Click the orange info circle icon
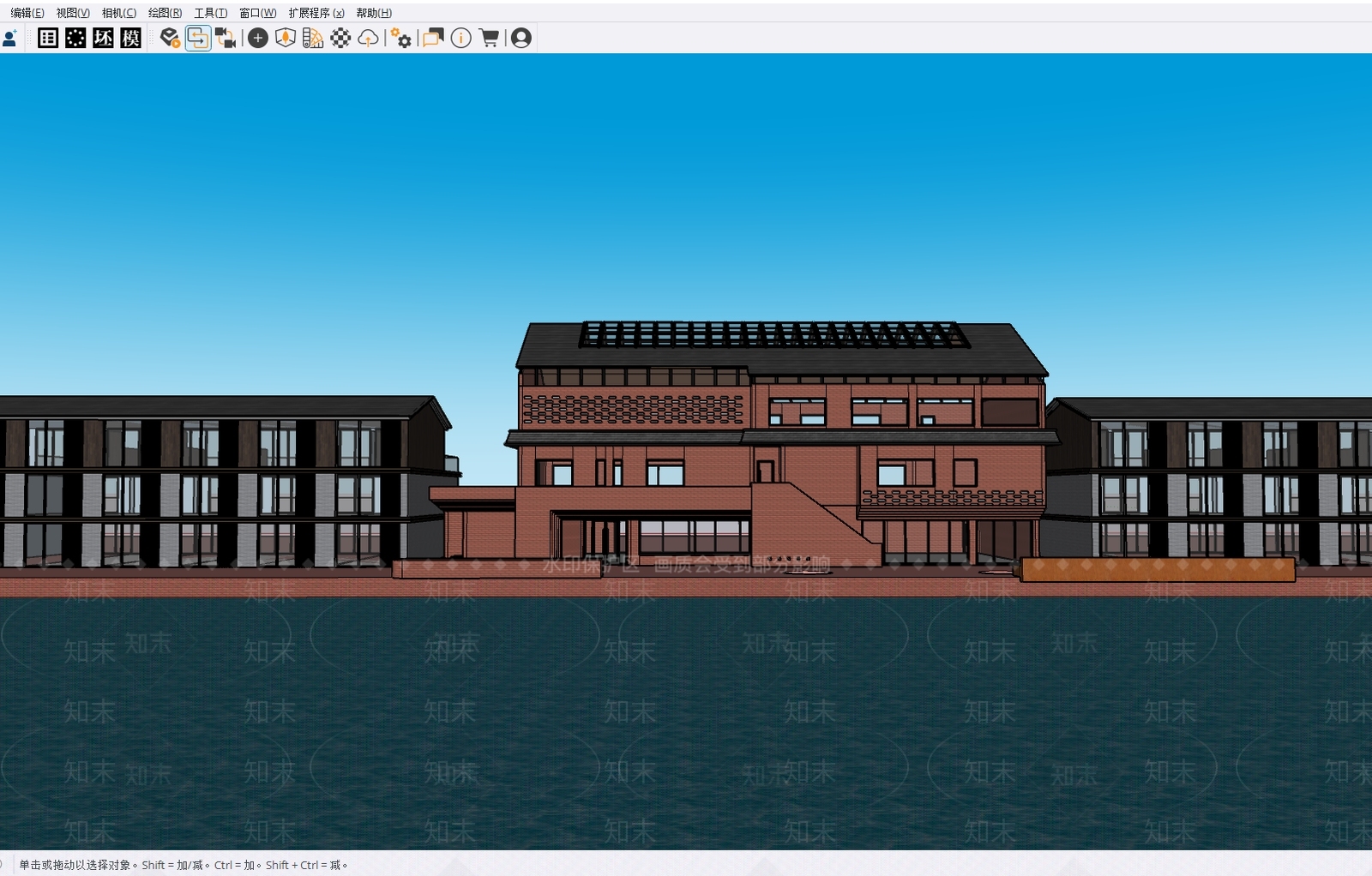 coord(460,38)
